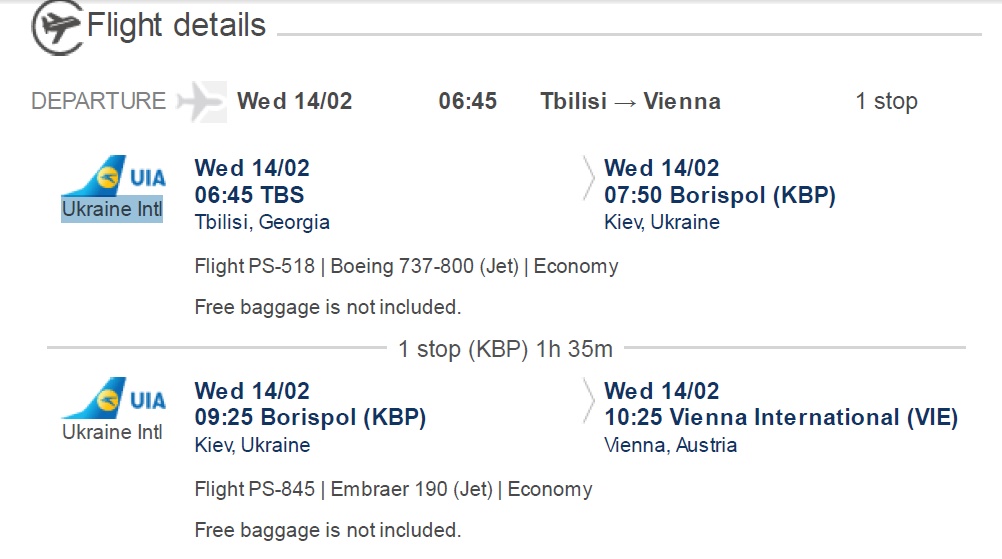This screenshot has width=1002, height=559.
Task: Click the 09:25 Borispol (KBP) departure
Action: click(310, 417)
